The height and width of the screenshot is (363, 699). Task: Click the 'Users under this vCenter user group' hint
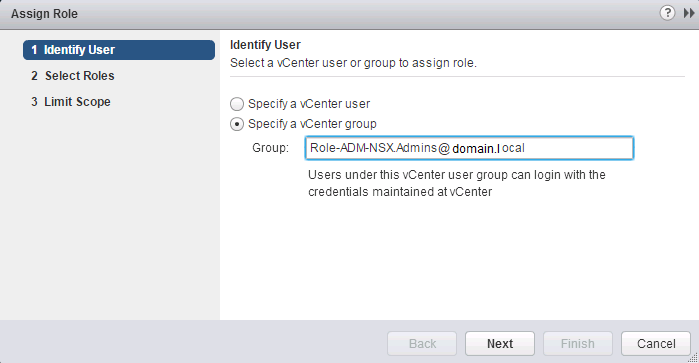(456, 183)
